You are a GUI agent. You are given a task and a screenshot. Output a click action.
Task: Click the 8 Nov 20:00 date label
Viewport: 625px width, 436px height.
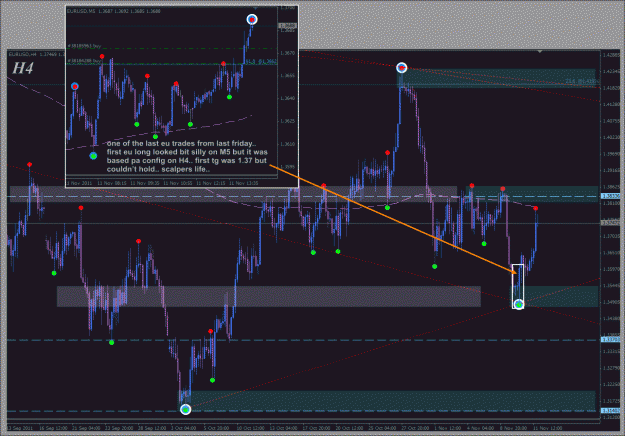pyautogui.click(x=513, y=428)
